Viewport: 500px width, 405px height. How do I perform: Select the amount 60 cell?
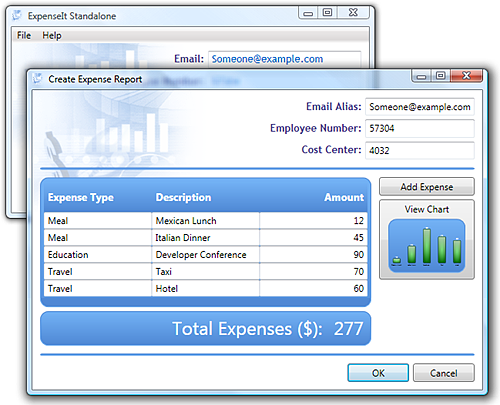pyautogui.click(x=313, y=289)
